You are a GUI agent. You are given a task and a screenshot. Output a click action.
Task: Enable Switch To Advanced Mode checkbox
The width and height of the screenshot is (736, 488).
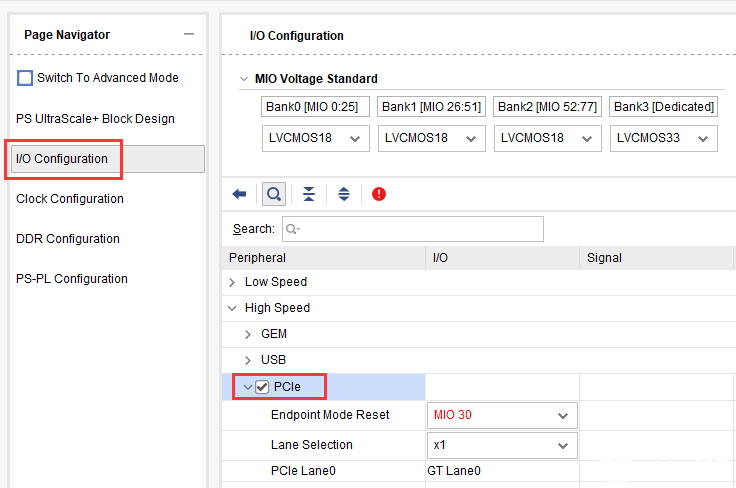25,78
